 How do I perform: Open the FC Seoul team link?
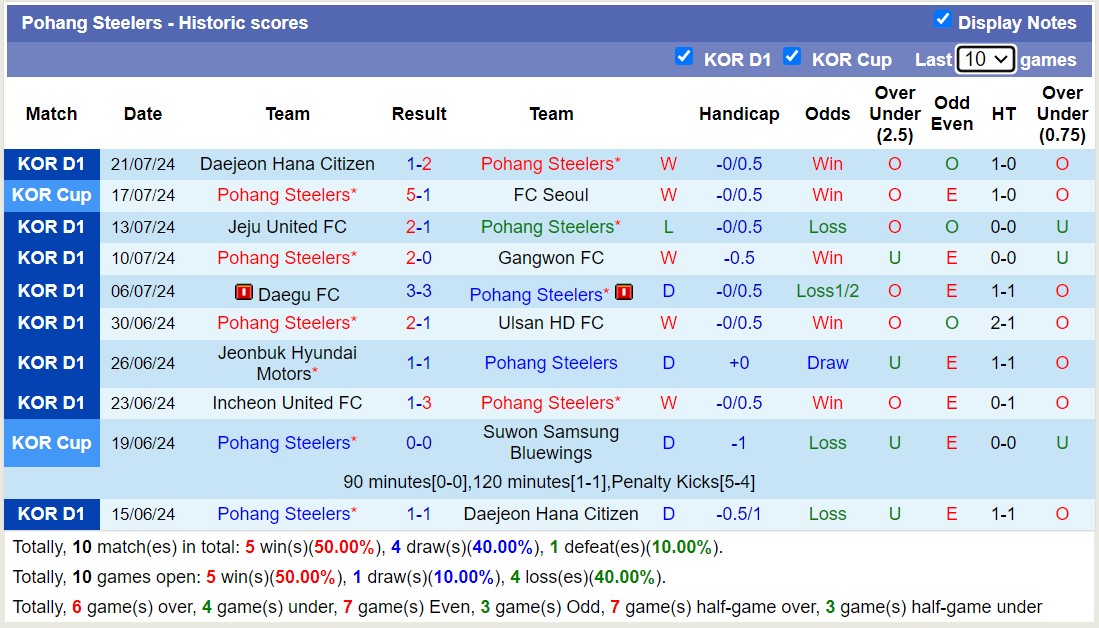[x=551, y=195]
